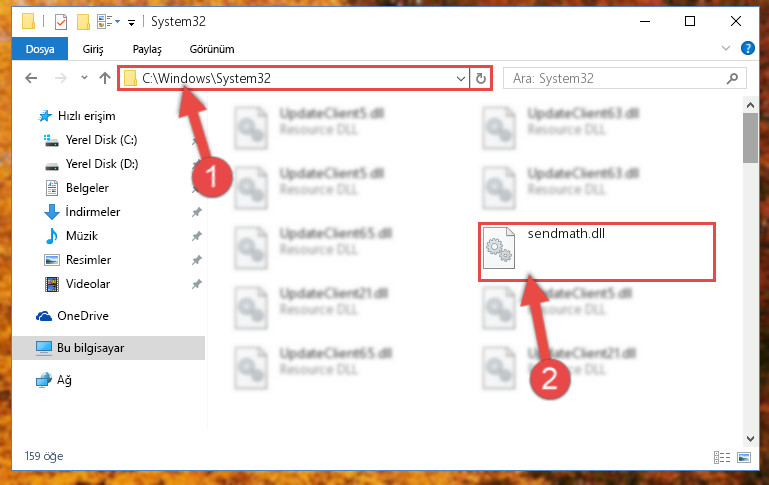The width and height of the screenshot is (769, 485).
Task: Click the search magnifier icon
Action: [732, 78]
